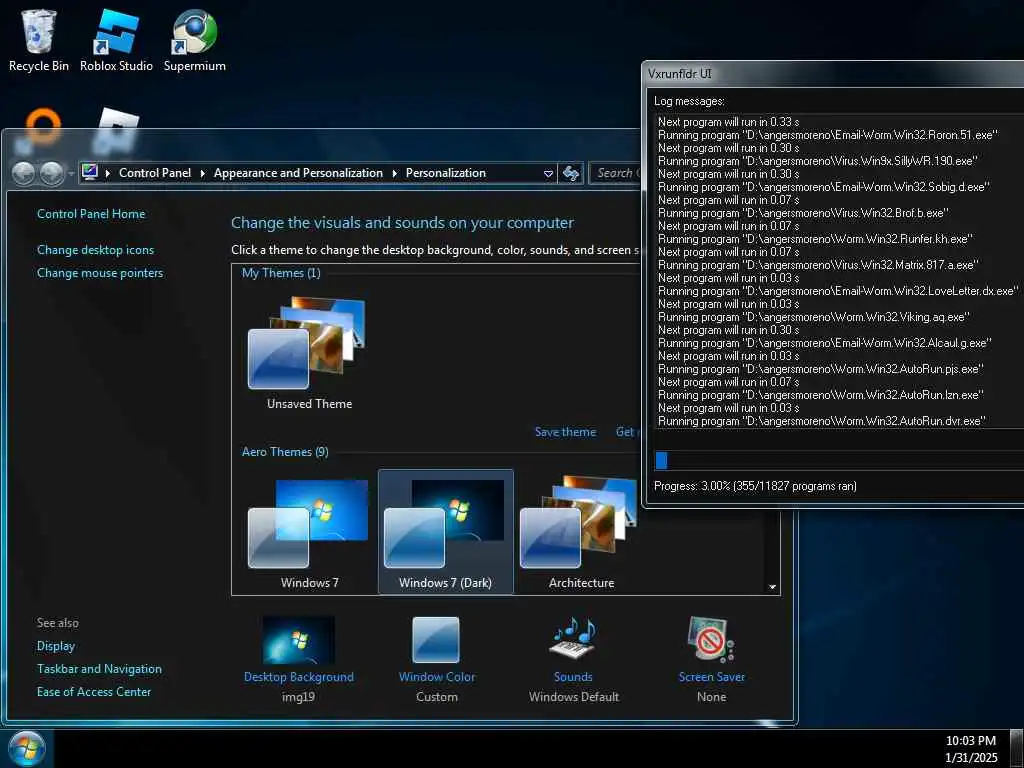Open Change mouse pointers link
This screenshot has width=1024, height=768.
pyautogui.click(x=100, y=273)
